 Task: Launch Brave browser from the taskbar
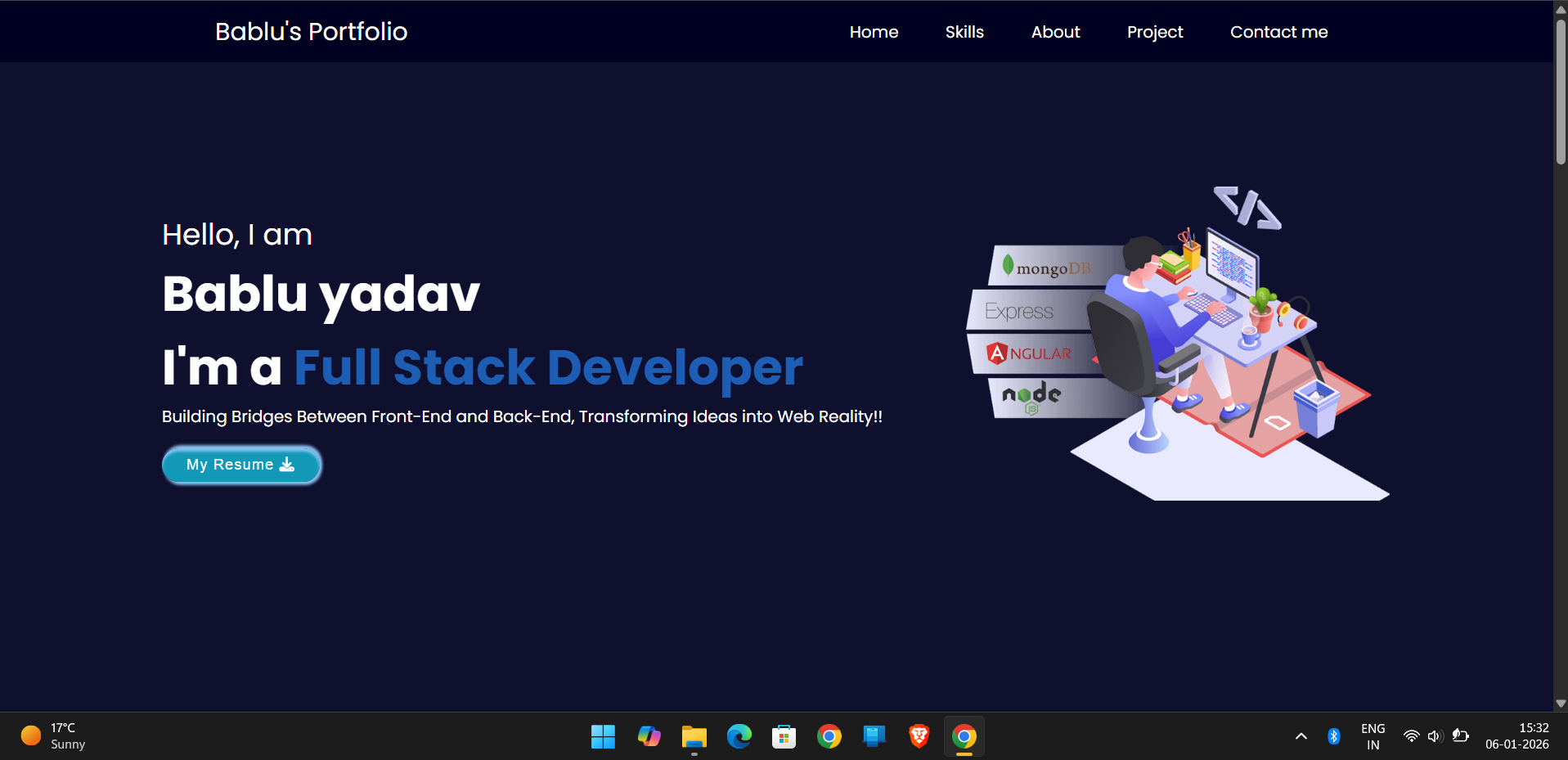[919, 737]
